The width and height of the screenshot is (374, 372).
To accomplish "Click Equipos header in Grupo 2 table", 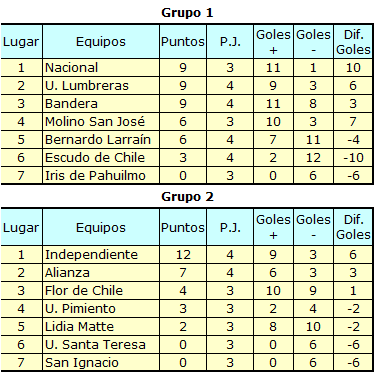I will (x=101, y=228).
